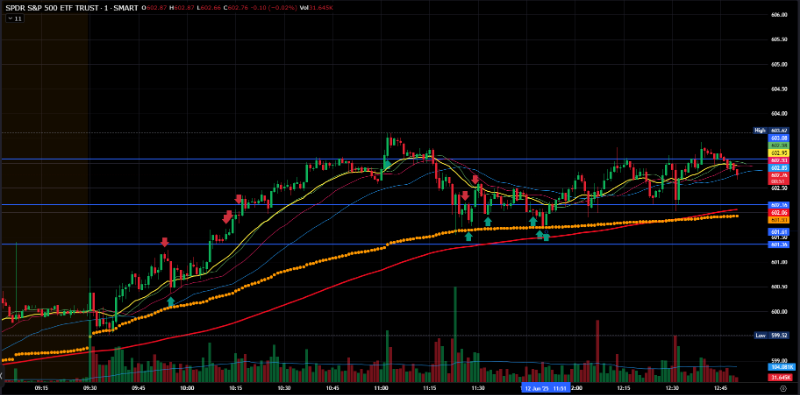This screenshot has width=800, height=395.
Task: Click the 12:15 time-axis label
Action: [x=623, y=388]
